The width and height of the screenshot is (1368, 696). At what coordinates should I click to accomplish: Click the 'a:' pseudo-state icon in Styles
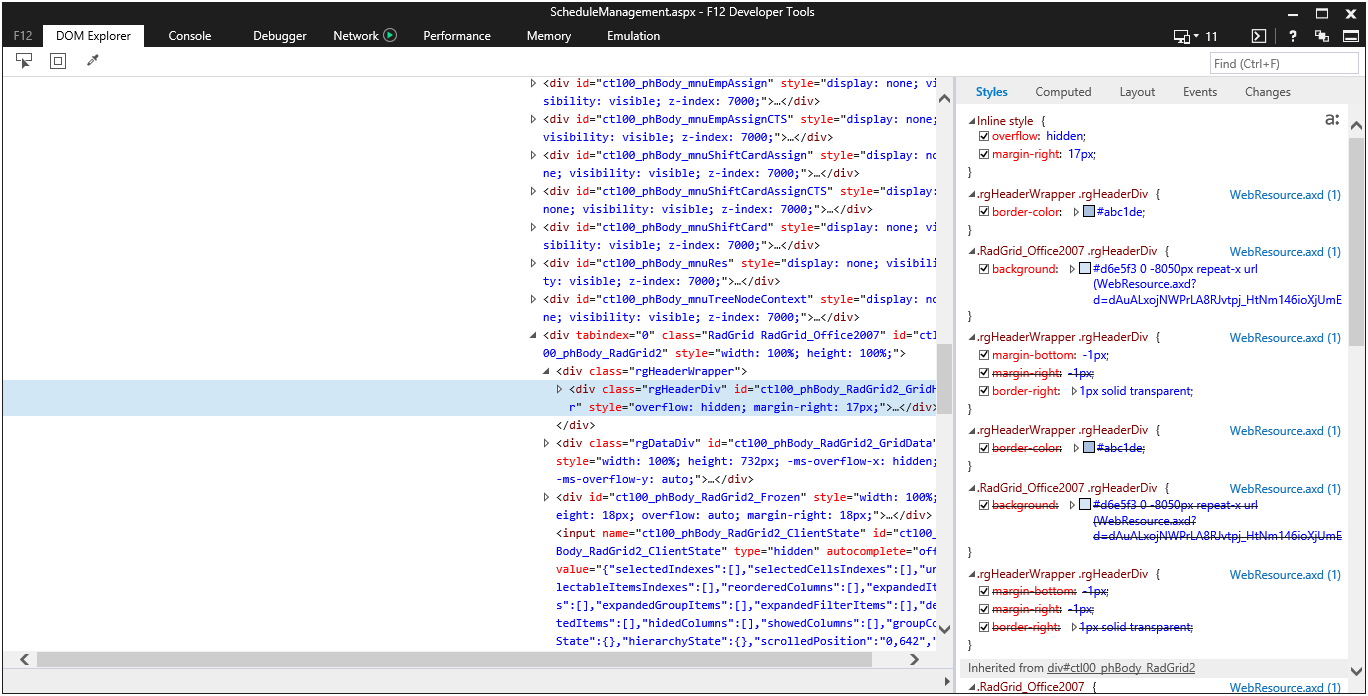pos(1331,120)
